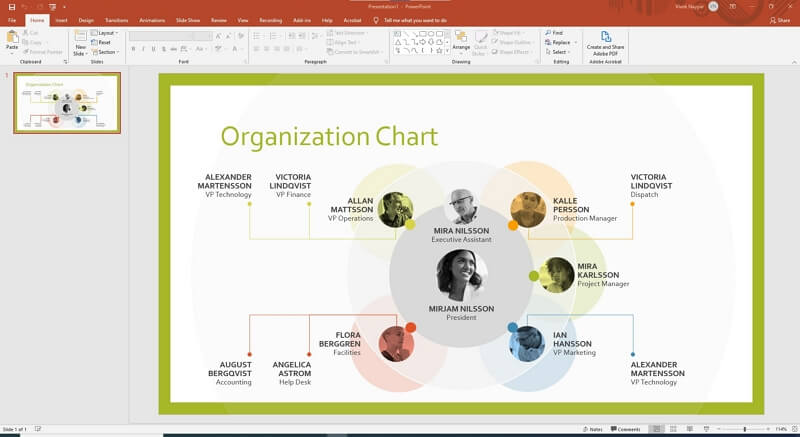Image resolution: width=800 pixels, height=437 pixels.
Task: Click the Share button
Action: 780,20
